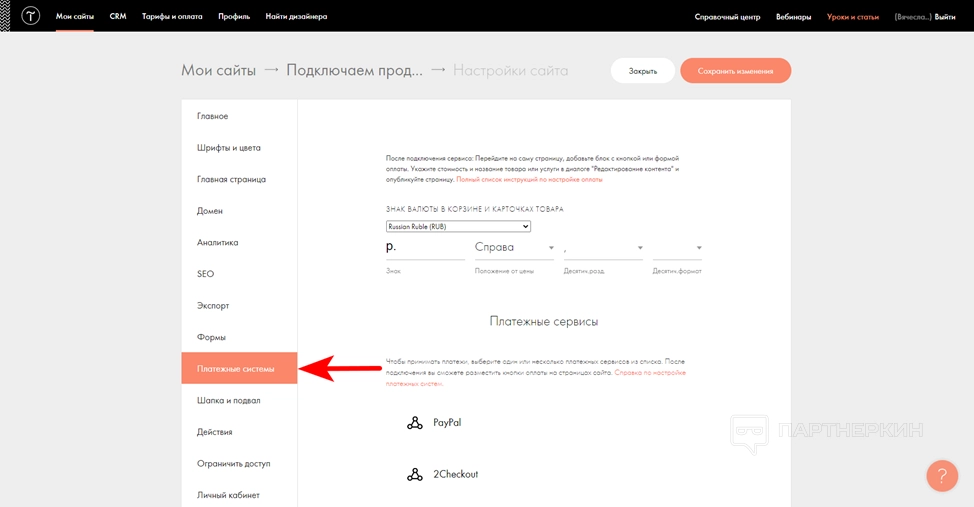974x507 pixels.
Task: Open the decimal separator dropdown
Action: pyautogui.click(x=603, y=248)
